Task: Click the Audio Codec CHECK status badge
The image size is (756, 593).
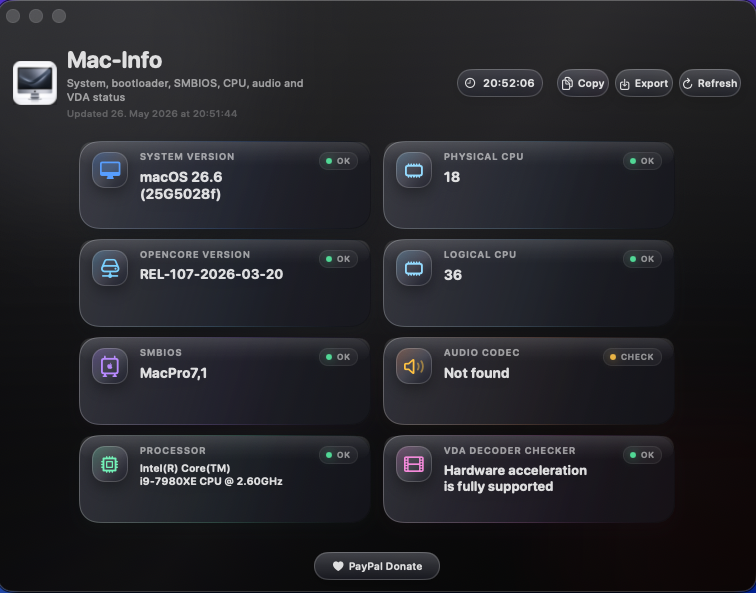Action: coord(632,357)
